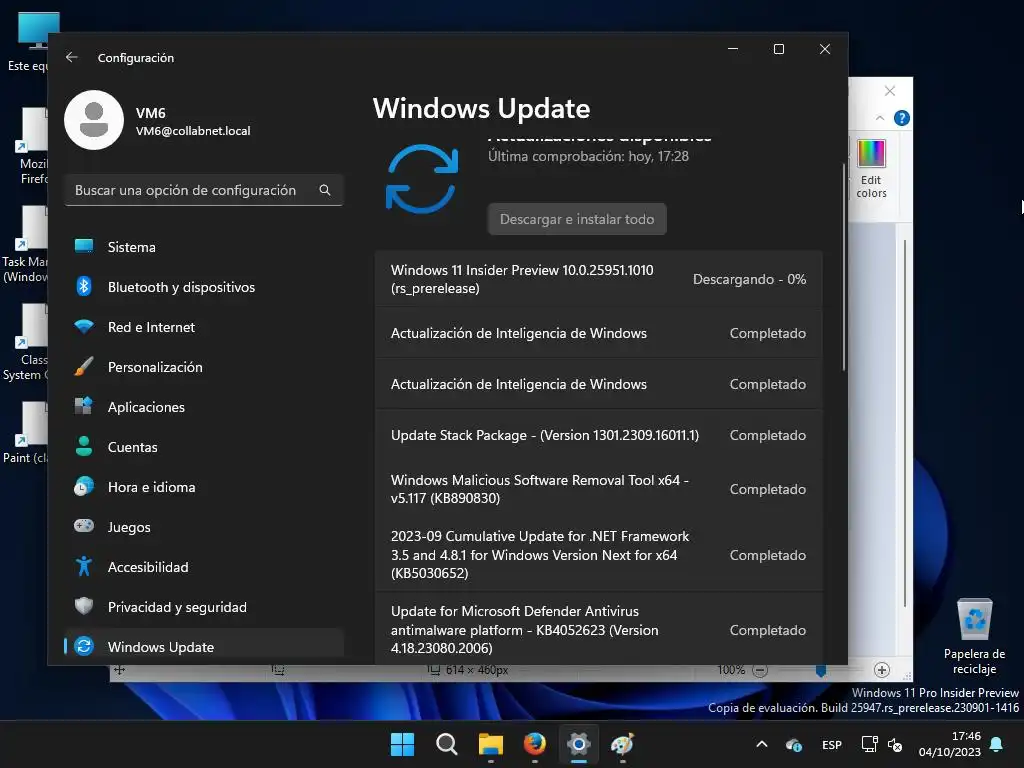Open File Explorer from the taskbar
1024x768 pixels.
coord(490,744)
